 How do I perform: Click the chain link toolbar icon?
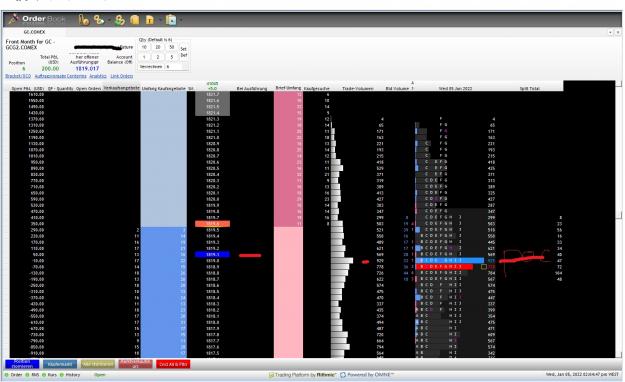[98, 20]
